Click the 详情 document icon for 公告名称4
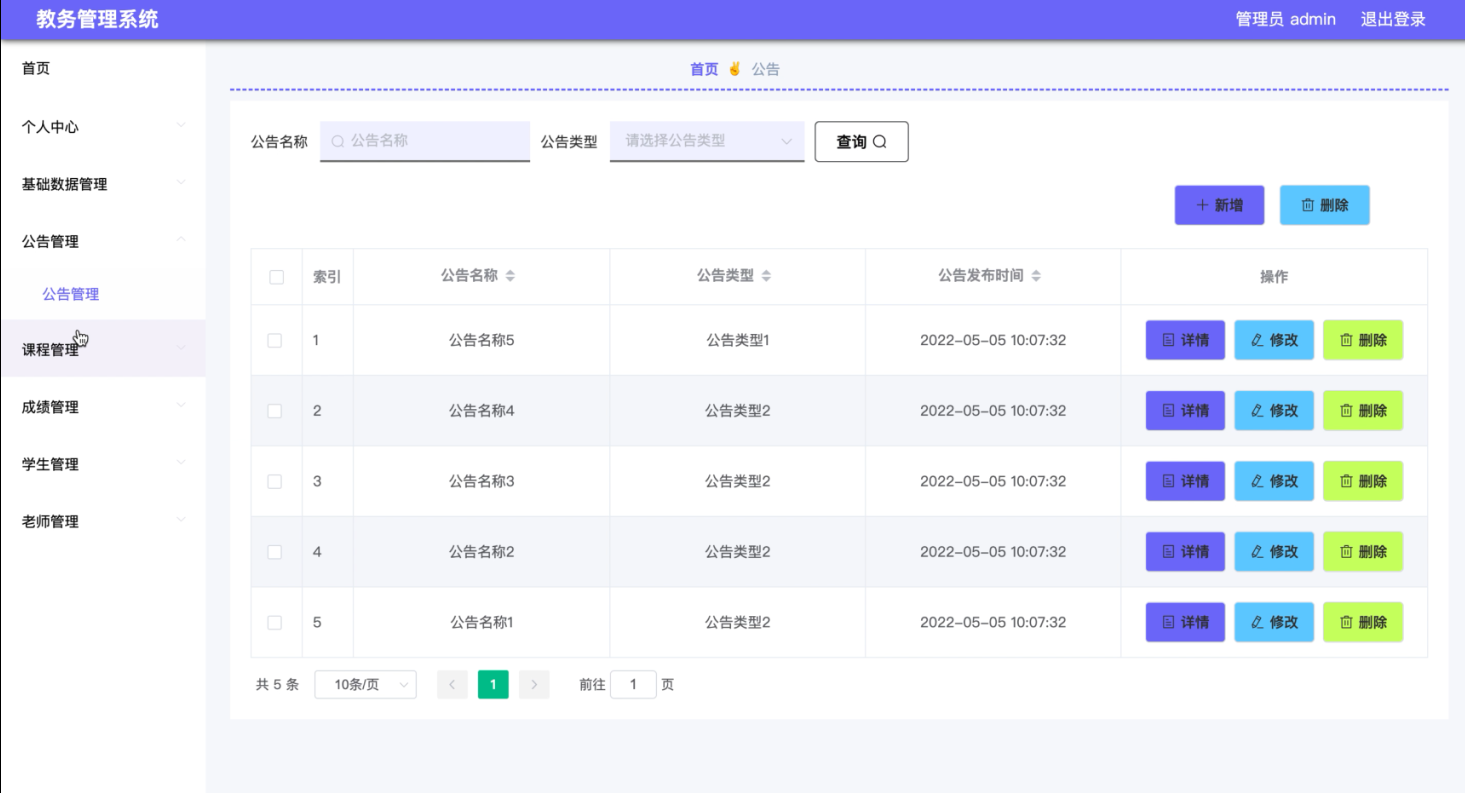This screenshot has width=1465, height=793. click(1169, 411)
